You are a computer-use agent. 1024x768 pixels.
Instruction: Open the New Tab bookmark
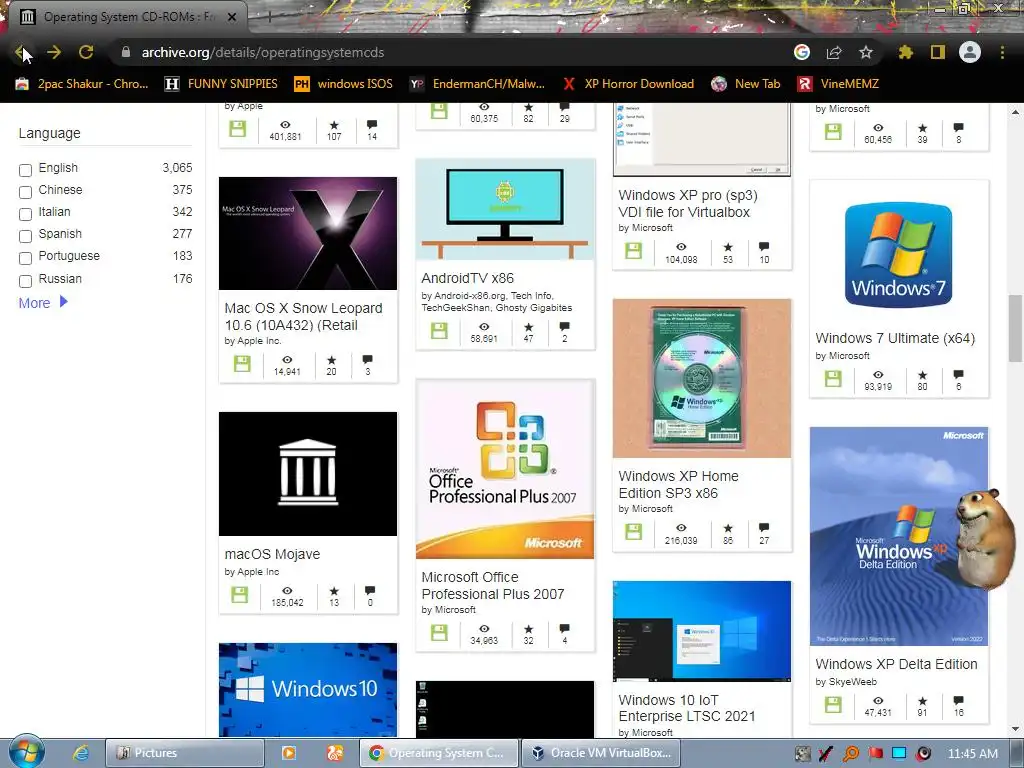coord(746,84)
